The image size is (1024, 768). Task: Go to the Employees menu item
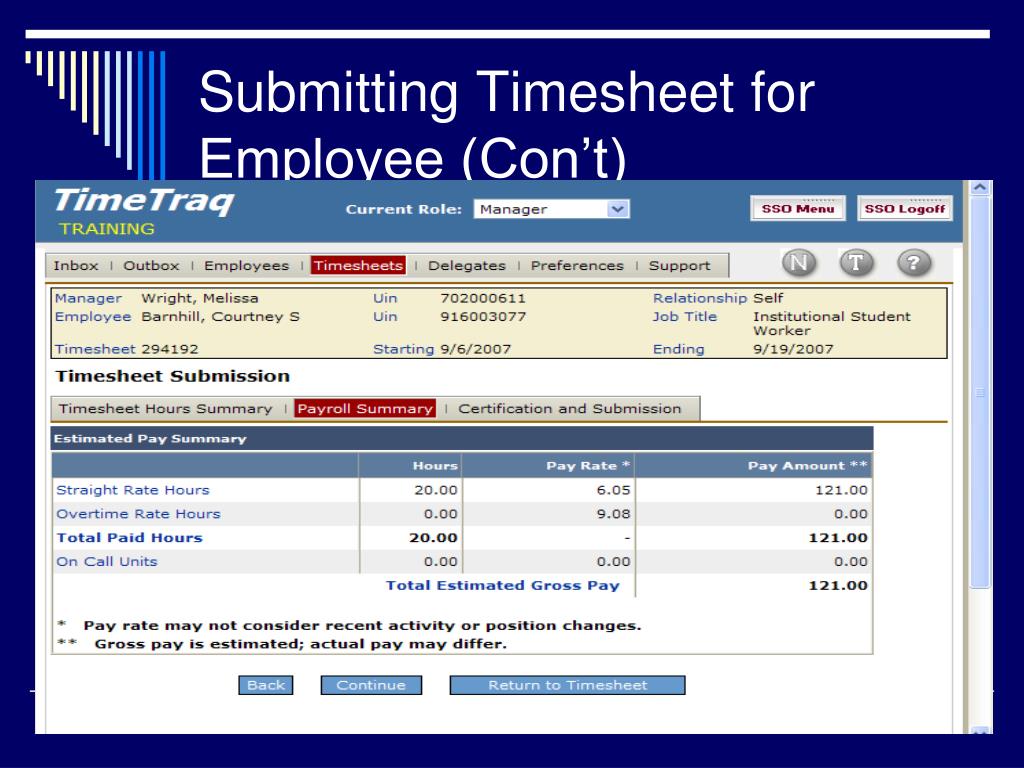point(246,266)
